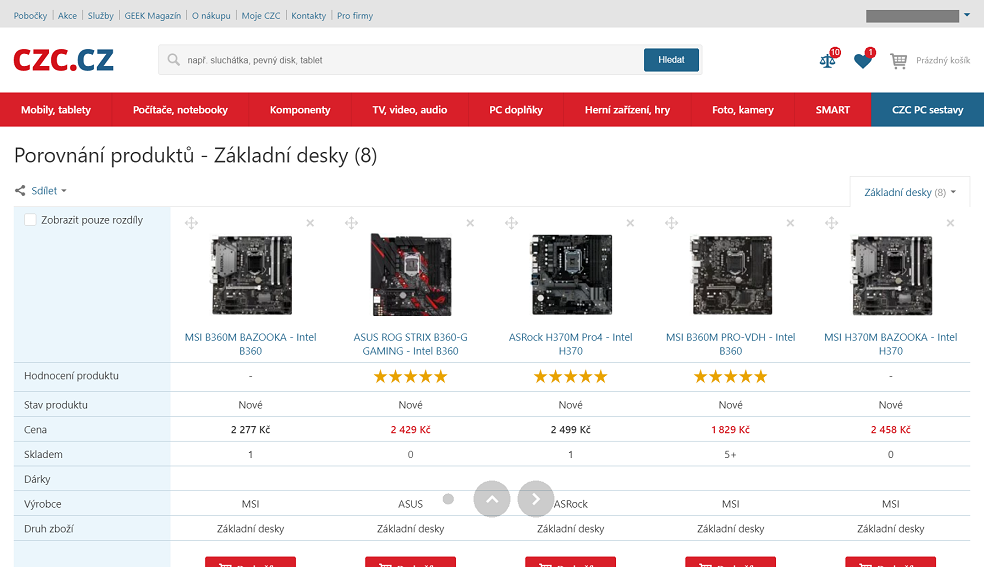The width and height of the screenshot is (984, 567).
Task: Click the price 2 499 Kč
Action: coord(570,430)
